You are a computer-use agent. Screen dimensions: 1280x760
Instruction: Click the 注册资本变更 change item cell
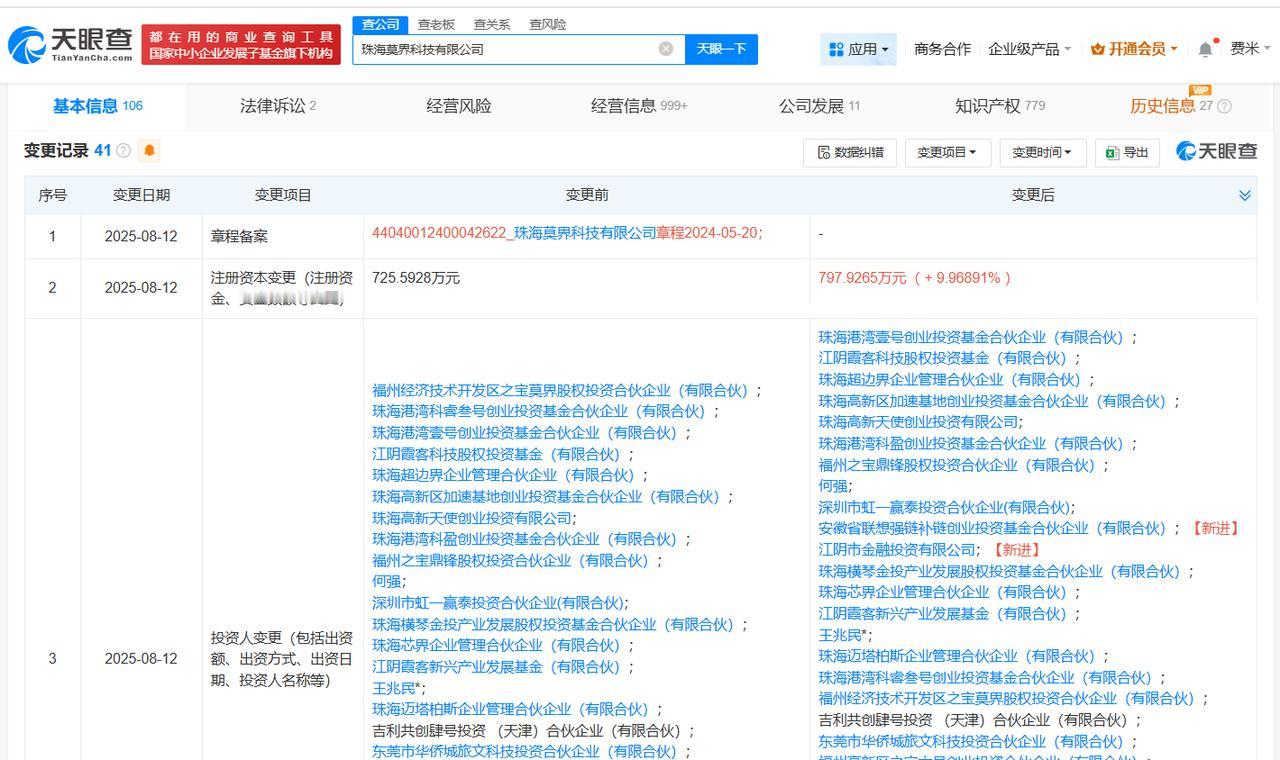pos(282,288)
